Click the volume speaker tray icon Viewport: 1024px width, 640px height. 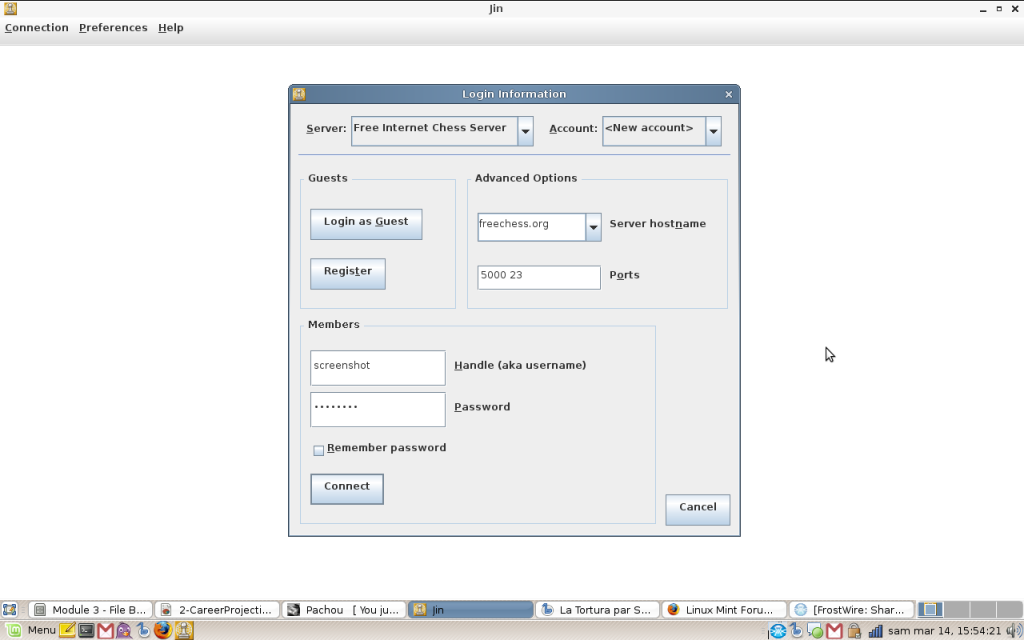click(x=1014, y=631)
